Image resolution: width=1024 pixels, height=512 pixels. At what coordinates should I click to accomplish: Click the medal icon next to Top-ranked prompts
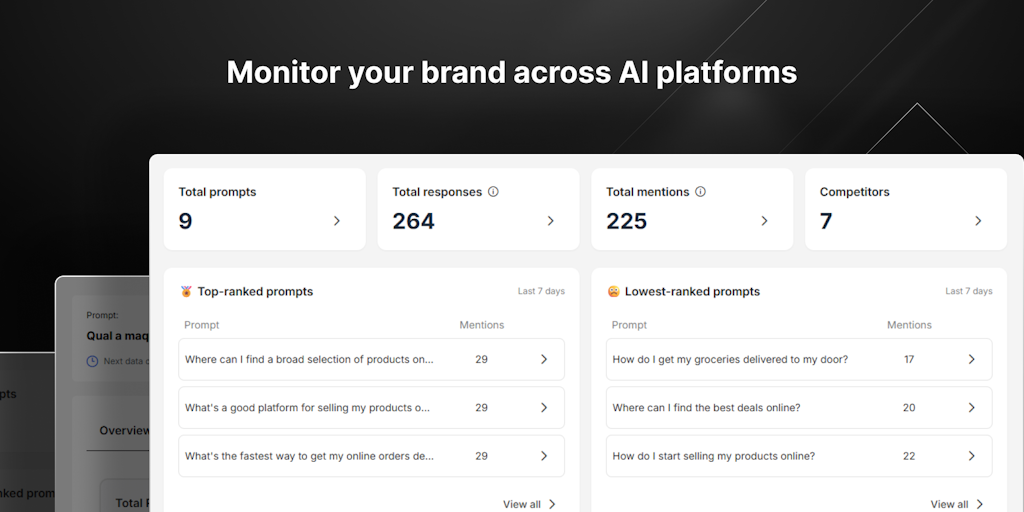point(186,292)
